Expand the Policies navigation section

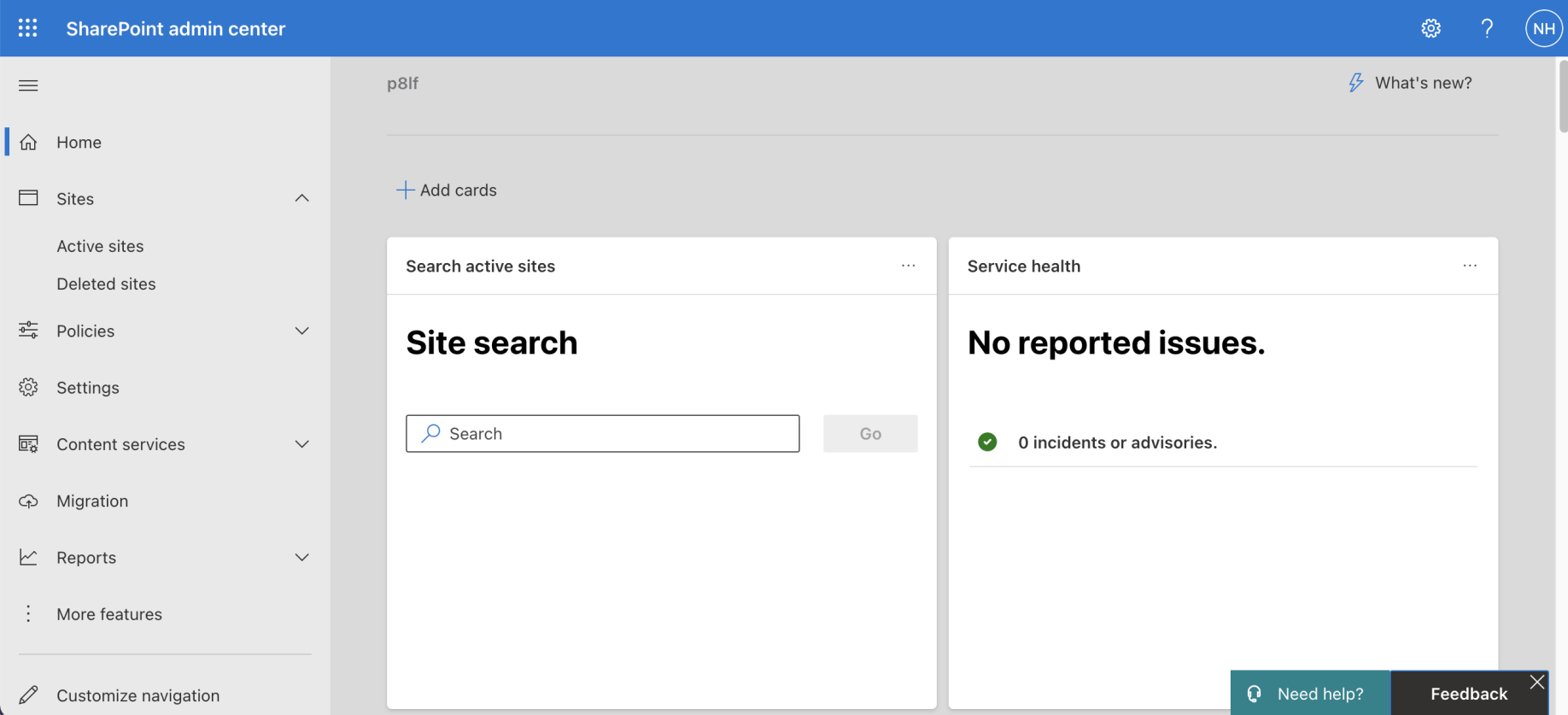point(301,331)
